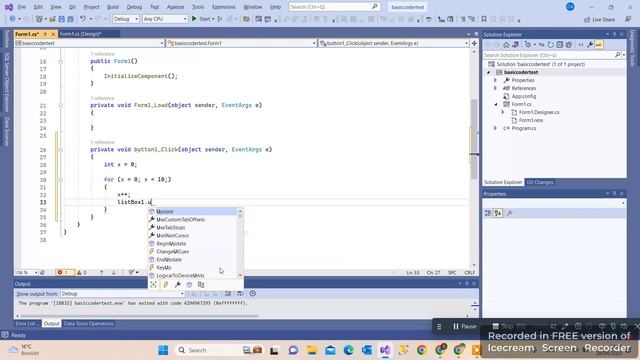Toggle word wrap in Output toolbar
640x360 pixels.
[240, 293]
